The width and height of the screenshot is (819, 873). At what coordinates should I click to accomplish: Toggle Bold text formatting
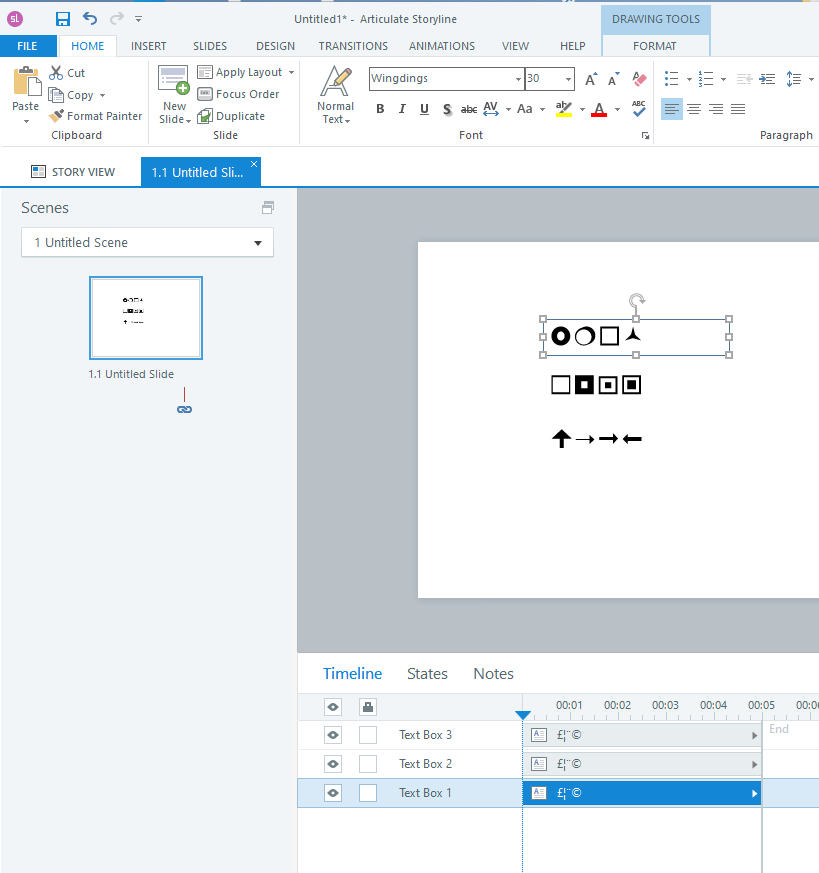[x=380, y=110]
